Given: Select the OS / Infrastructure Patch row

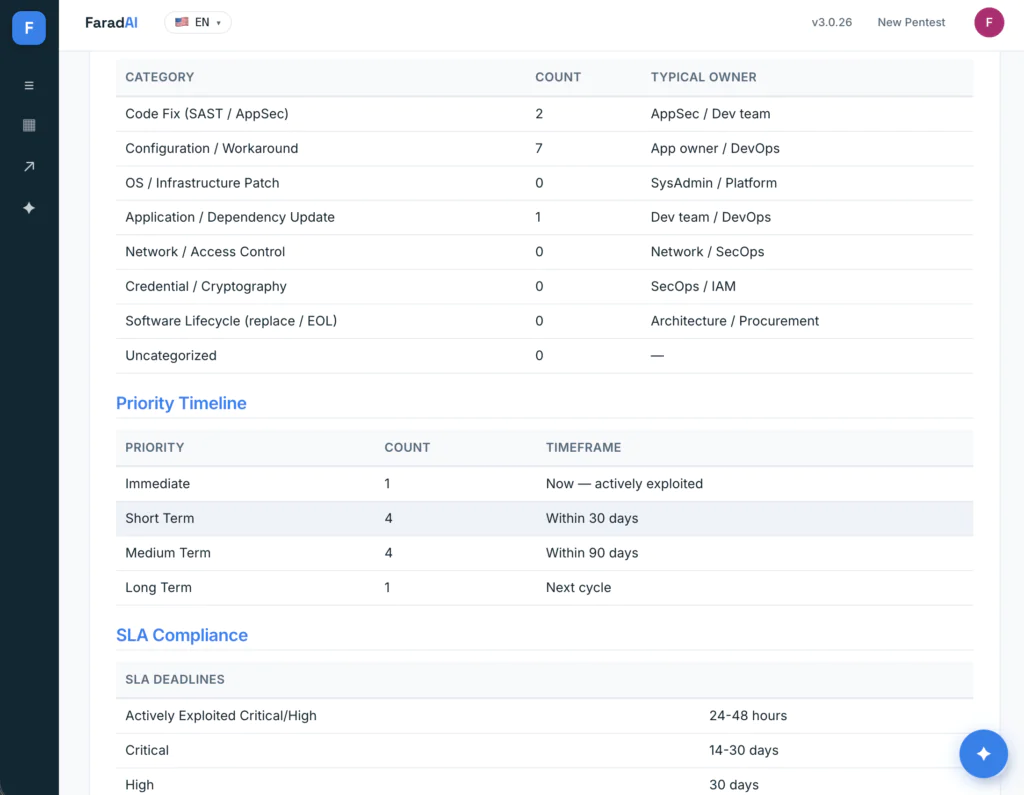Looking at the screenshot, I should tap(544, 183).
